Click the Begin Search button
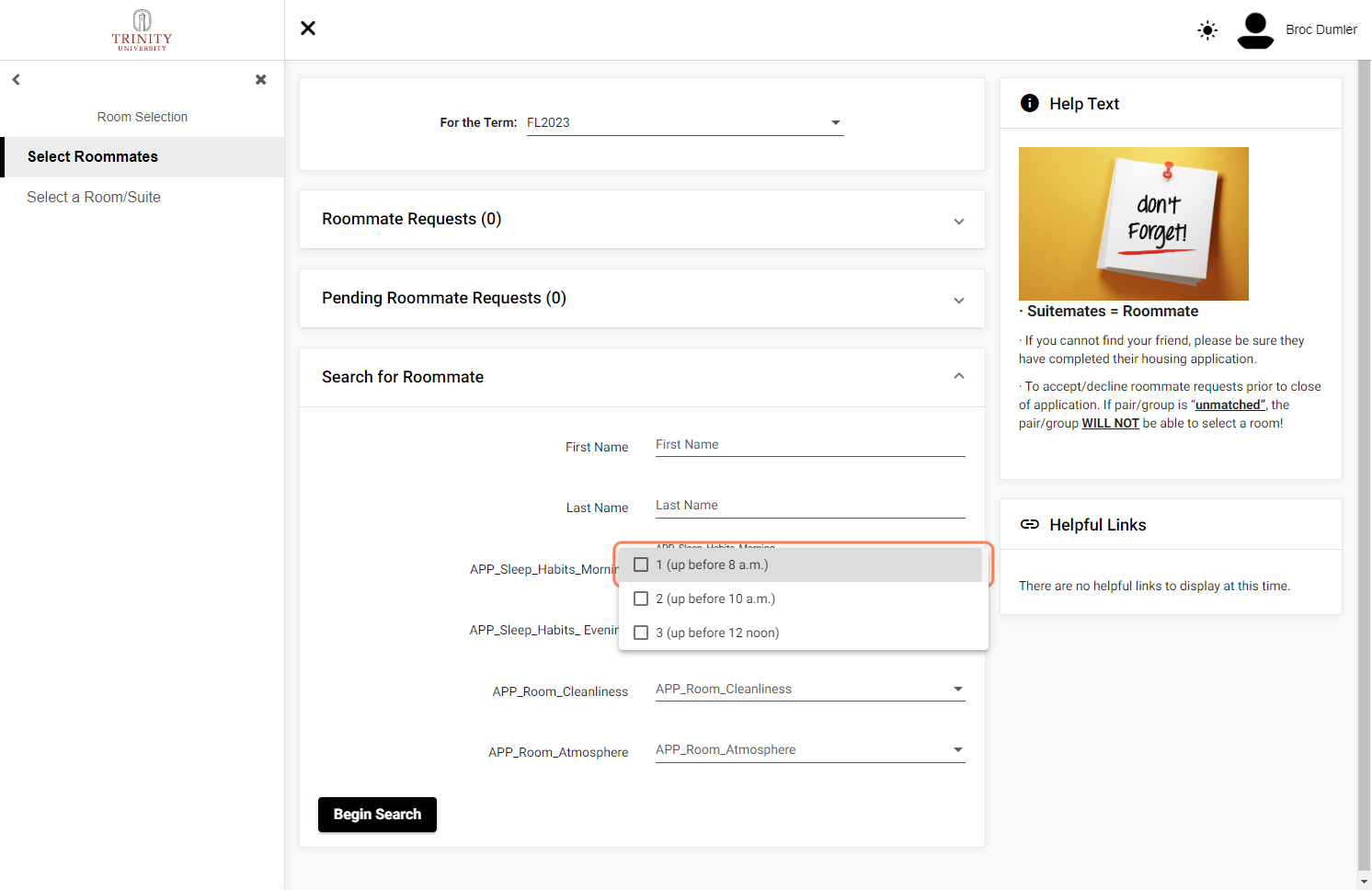The height and width of the screenshot is (890, 1372). (377, 815)
